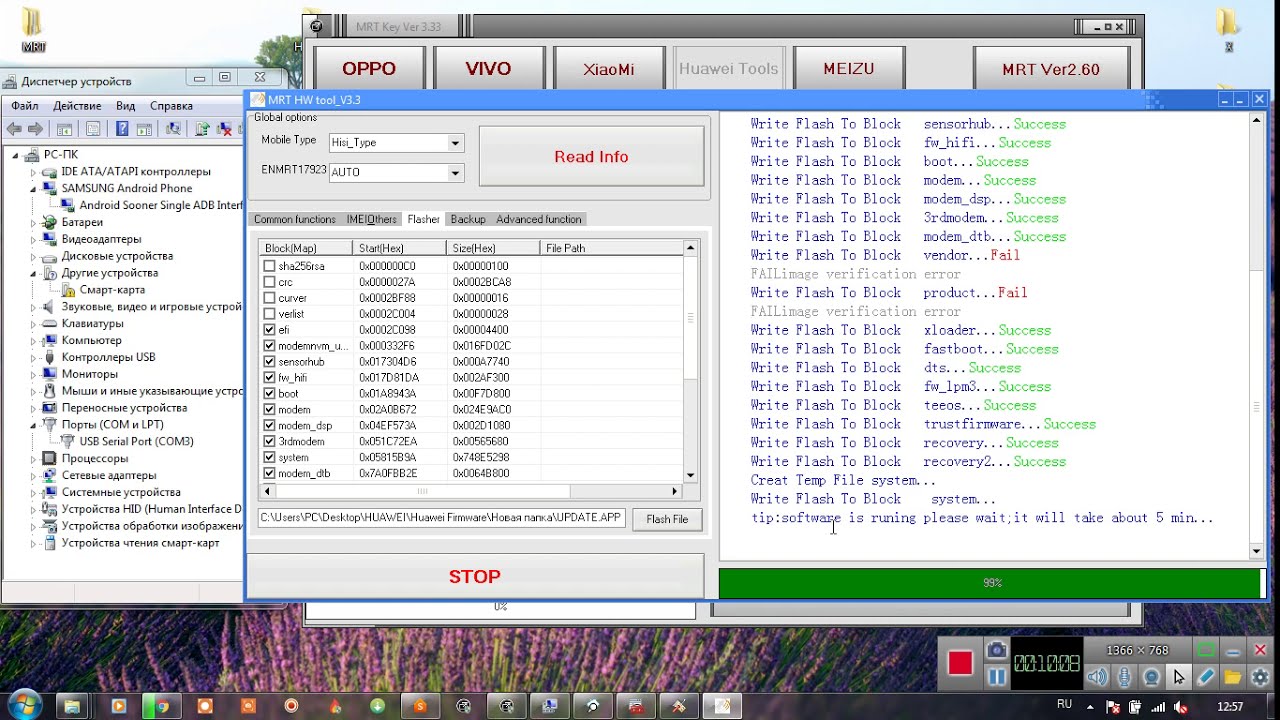Check the curver block checkbox
1280x720 pixels.
269,298
